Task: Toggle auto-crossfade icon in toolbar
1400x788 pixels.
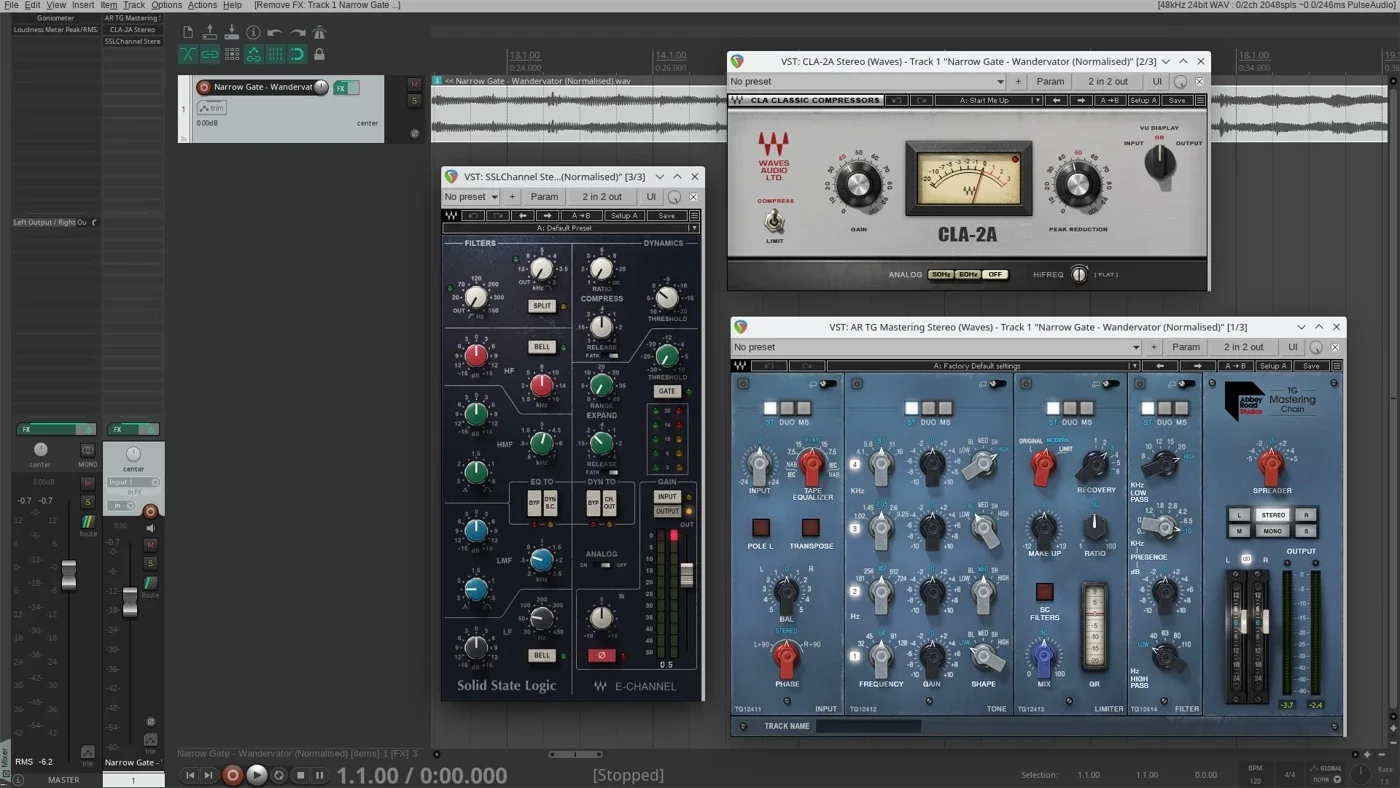Action: [188, 54]
